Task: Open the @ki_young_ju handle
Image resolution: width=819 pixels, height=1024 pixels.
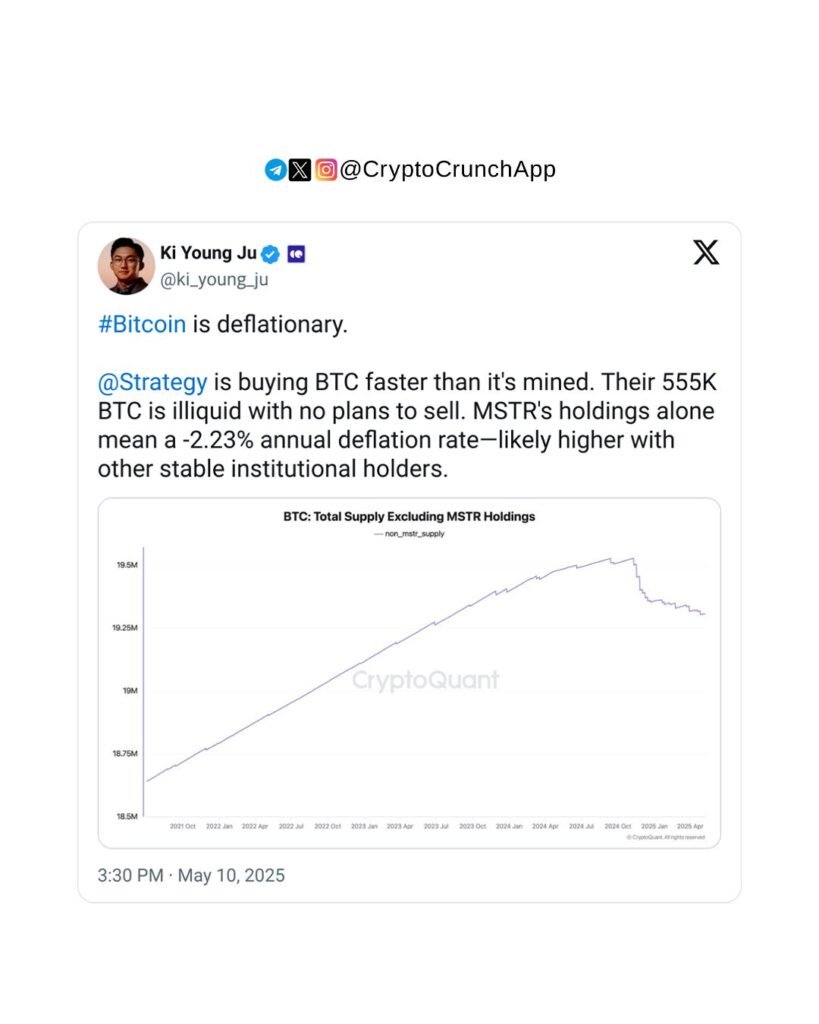Action: [214, 280]
